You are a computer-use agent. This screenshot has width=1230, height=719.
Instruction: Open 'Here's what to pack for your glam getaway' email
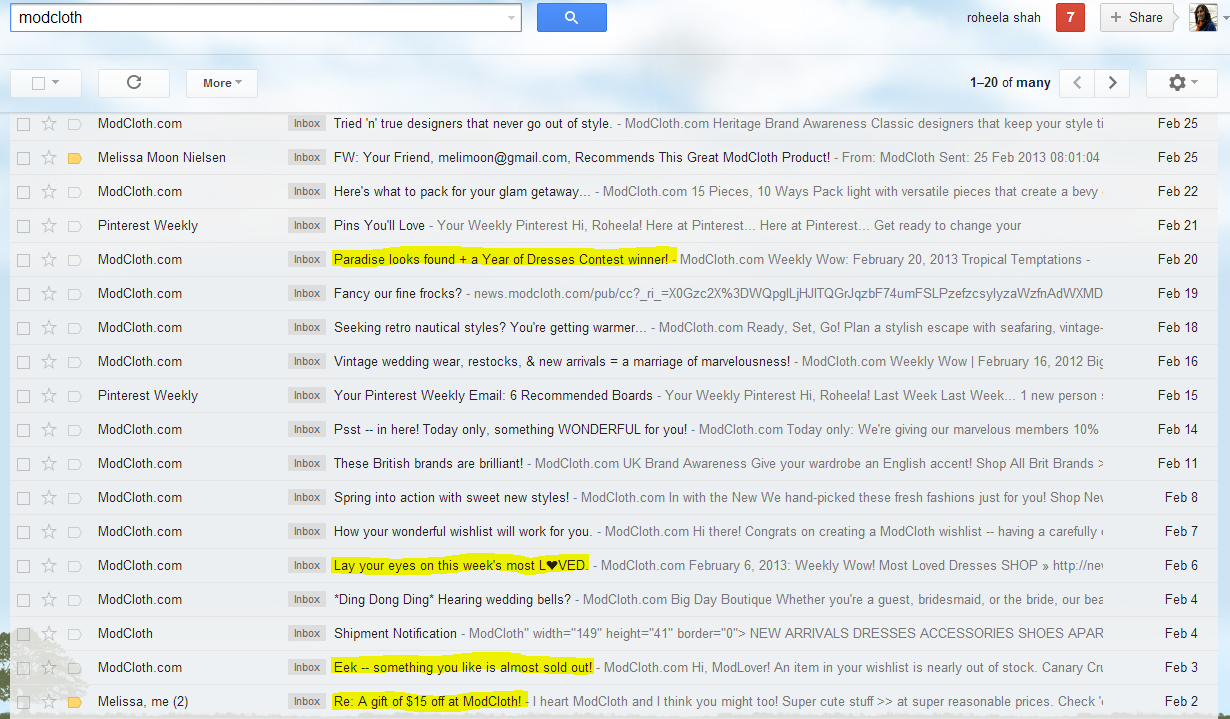462,191
